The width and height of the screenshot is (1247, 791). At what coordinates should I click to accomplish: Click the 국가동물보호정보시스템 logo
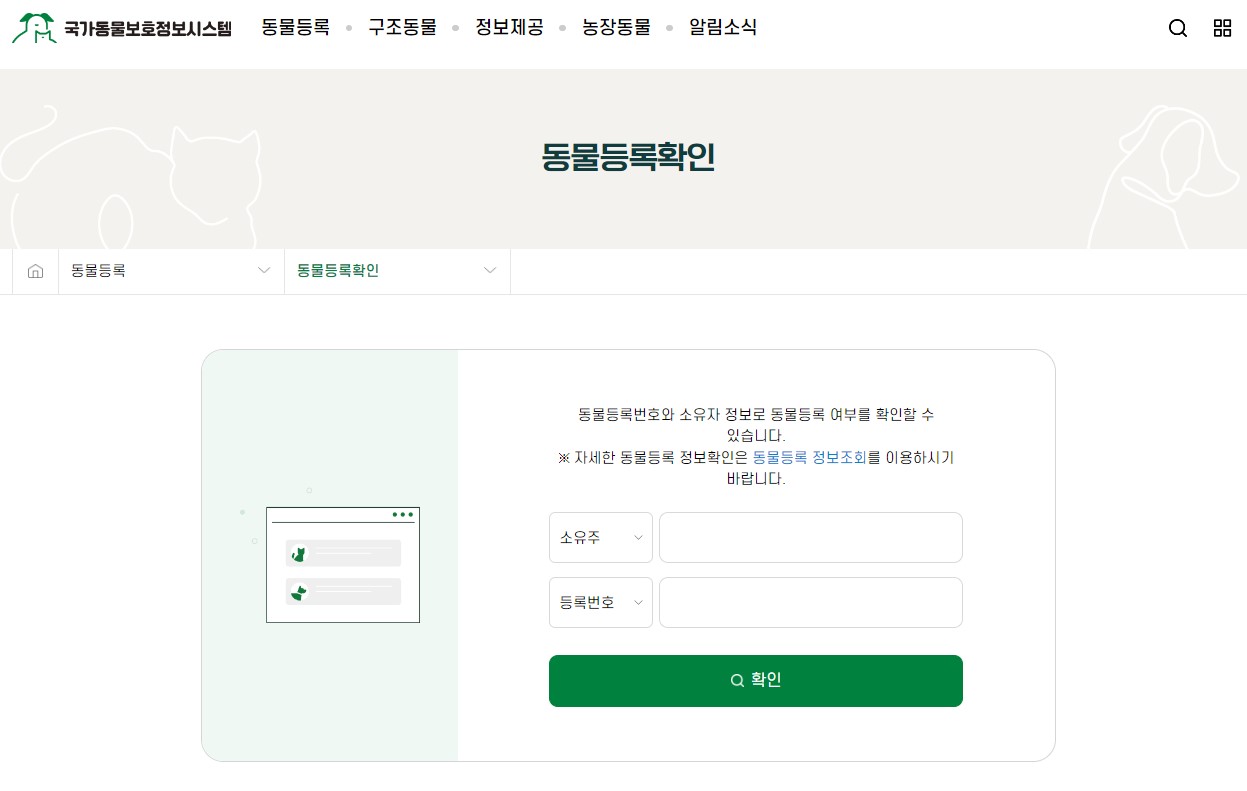click(122, 28)
